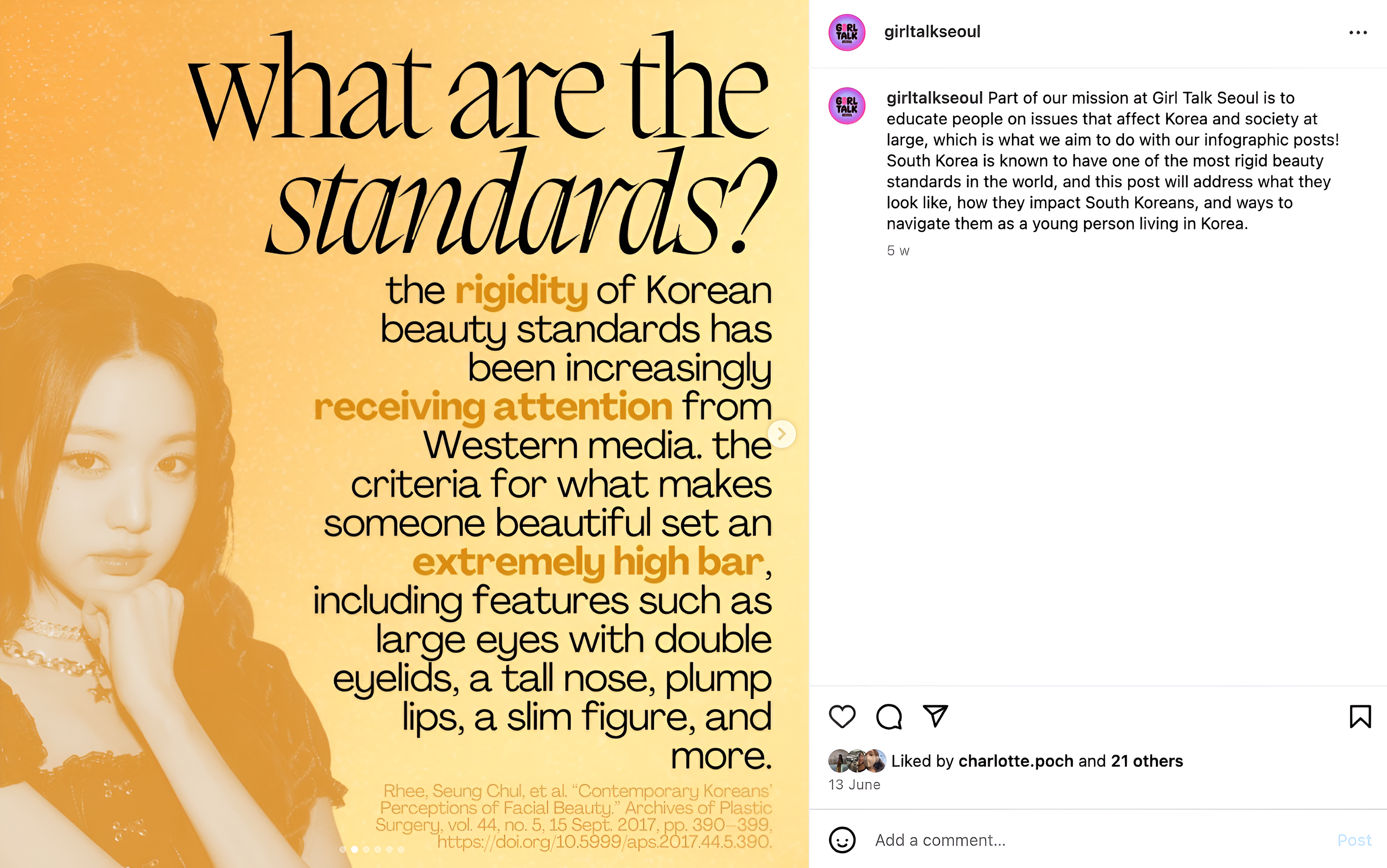The height and width of the screenshot is (868, 1387).
Task: Share the post with the paper plane icon
Action: (935, 716)
